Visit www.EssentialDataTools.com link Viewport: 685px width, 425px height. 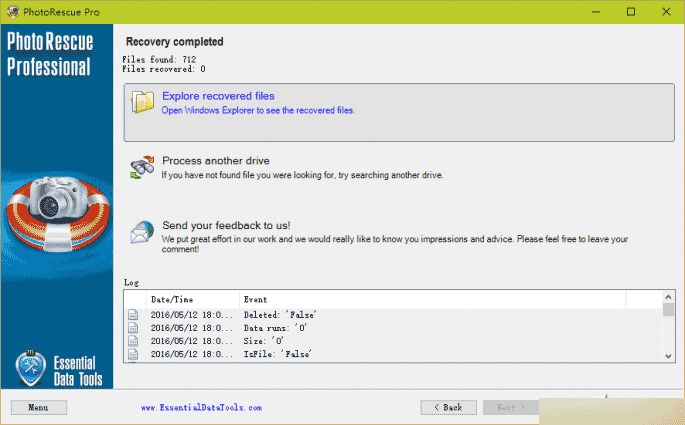point(201,408)
